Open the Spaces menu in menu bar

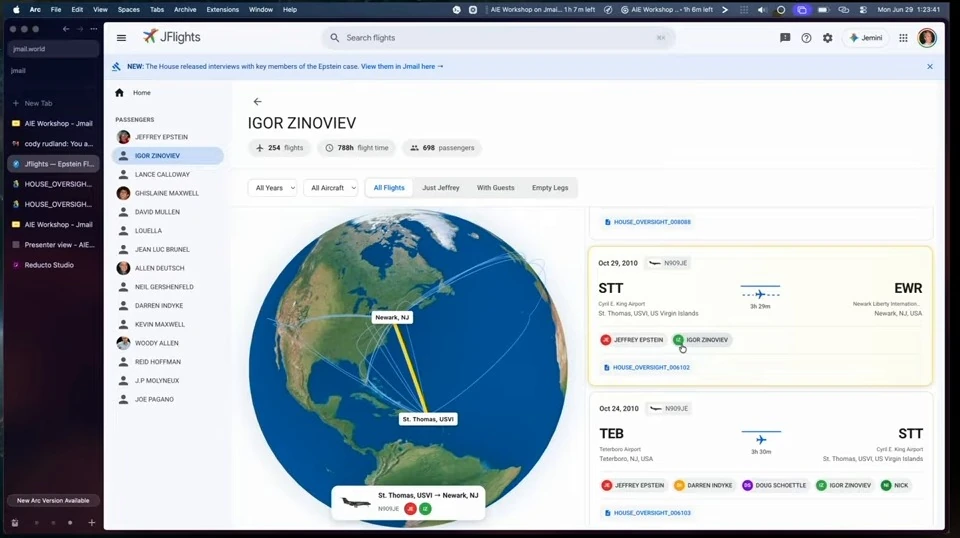(129, 10)
